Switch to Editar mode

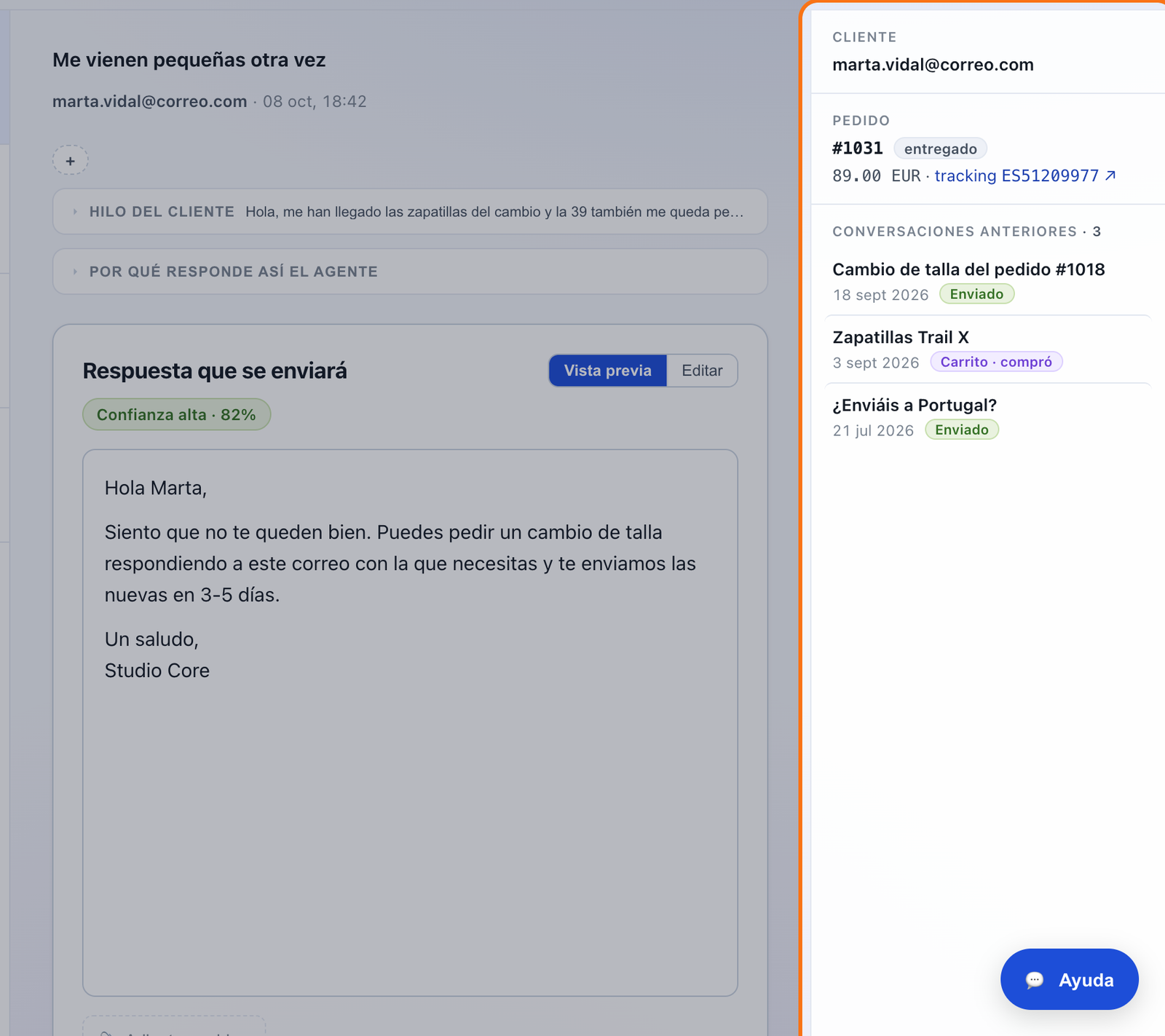[x=702, y=371]
